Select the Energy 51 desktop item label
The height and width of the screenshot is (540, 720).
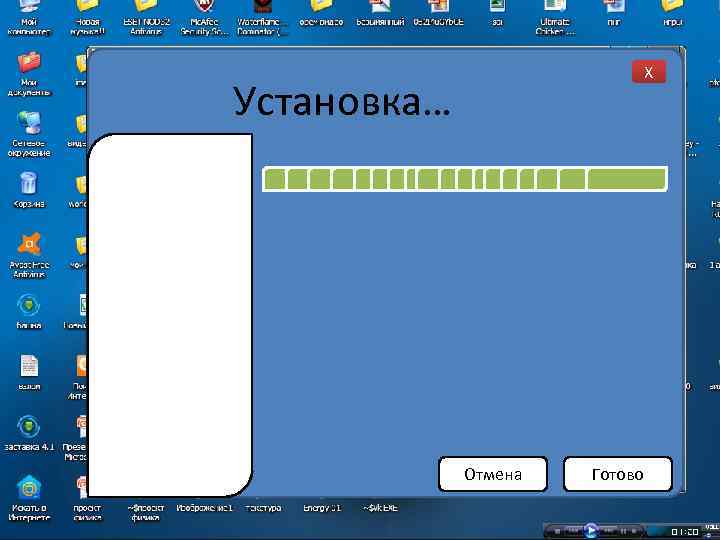click(x=322, y=508)
